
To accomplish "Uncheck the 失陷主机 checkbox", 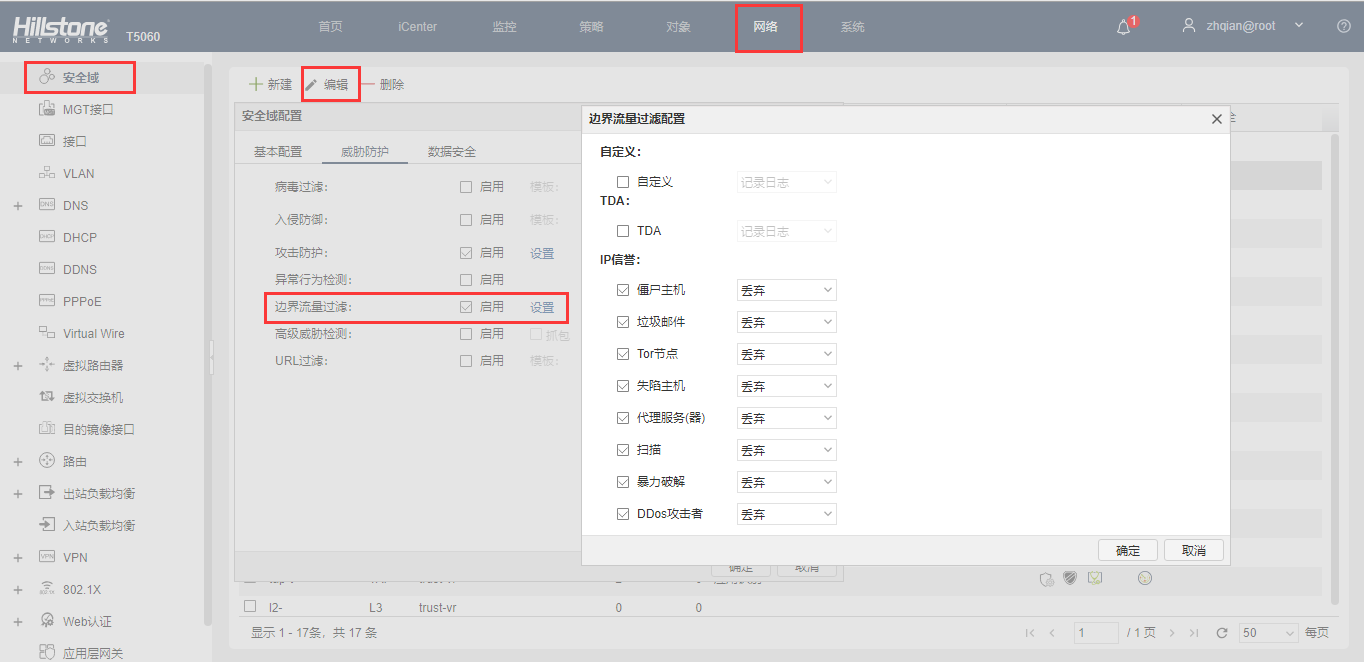I will 623,386.
